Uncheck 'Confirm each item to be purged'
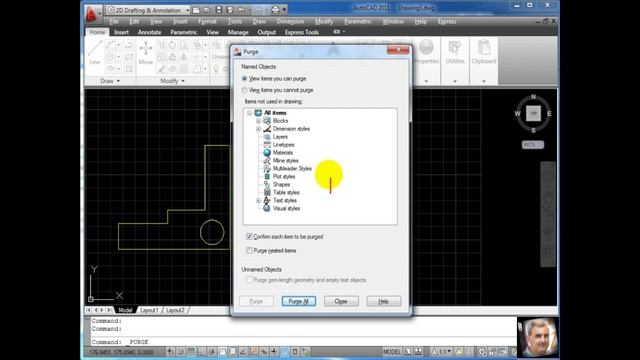Screen dimensions: 640x360 (249, 236)
